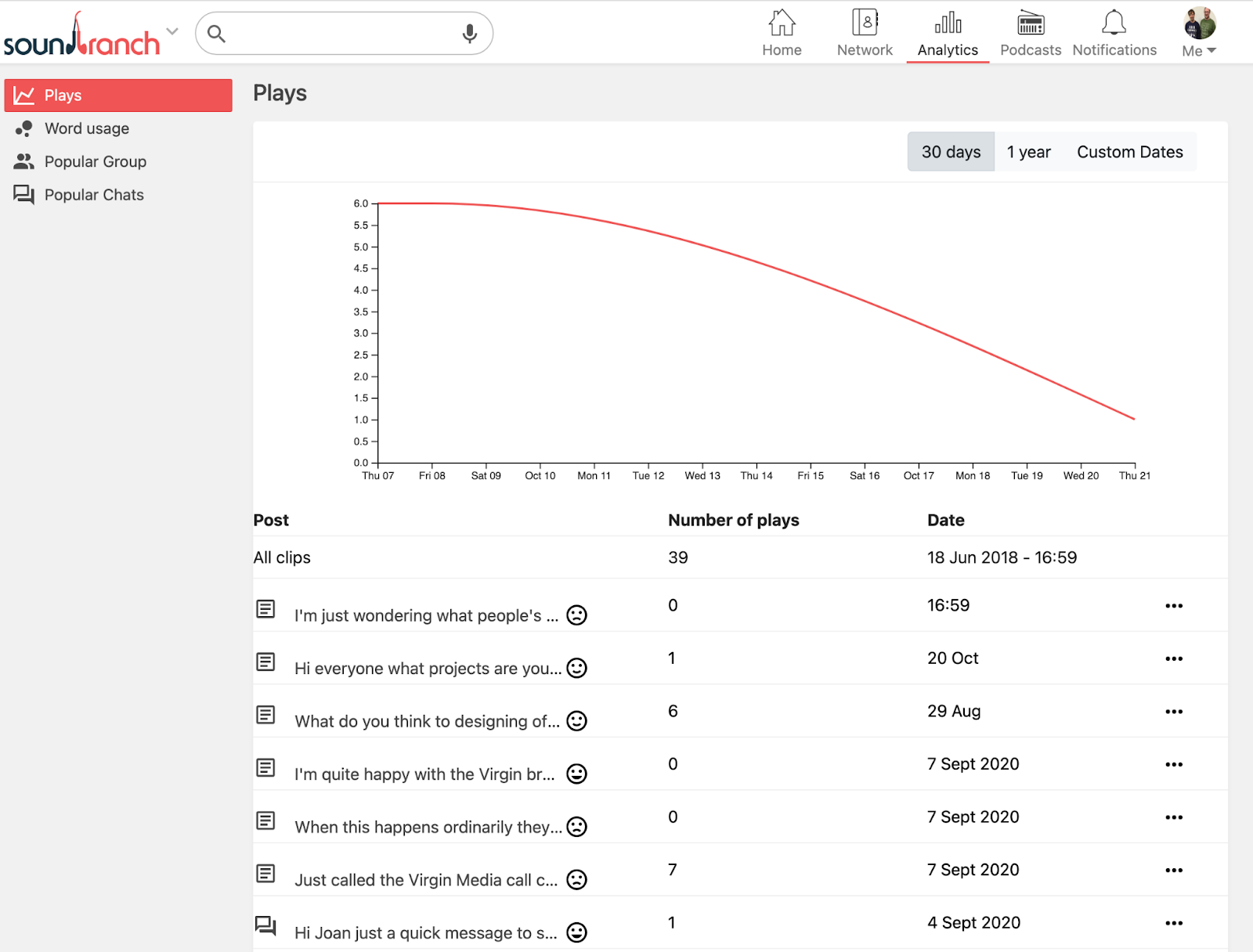Open post "When this happens ordinarily they..."
Image resolution: width=1253 pixels, height=952 pixels.
[428, 828]
